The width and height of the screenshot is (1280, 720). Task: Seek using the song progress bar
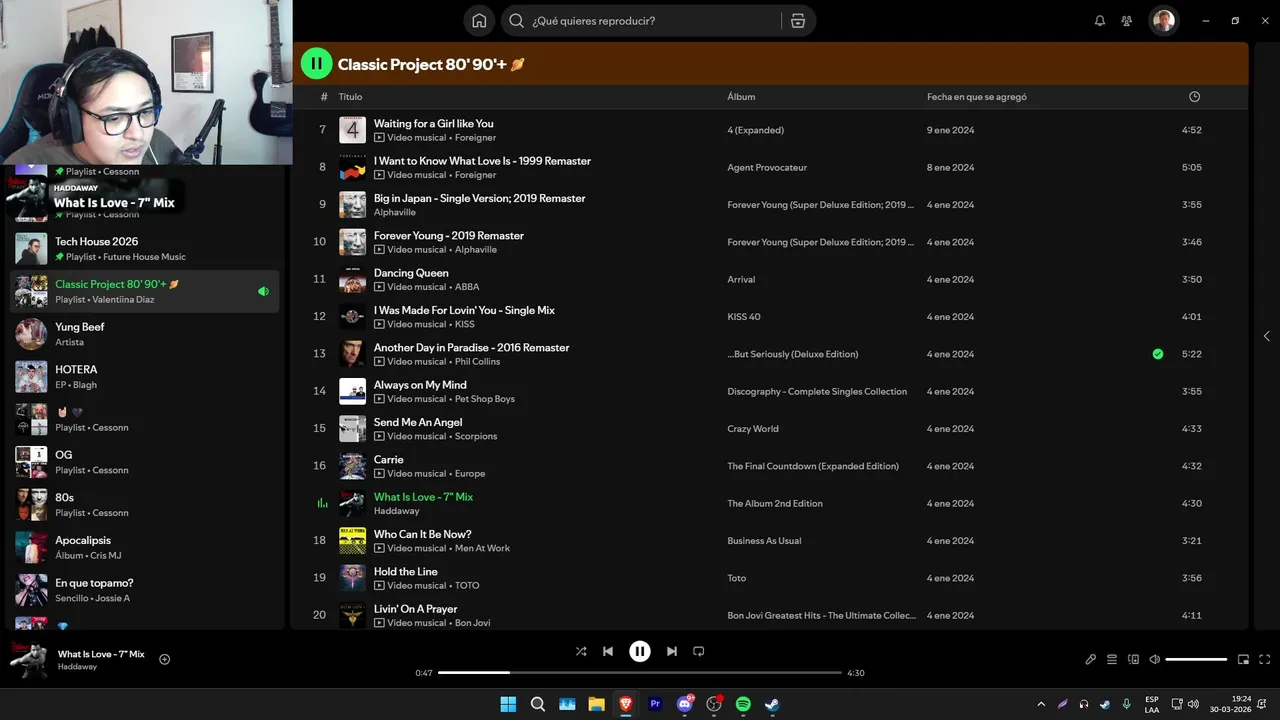(640, 673)
